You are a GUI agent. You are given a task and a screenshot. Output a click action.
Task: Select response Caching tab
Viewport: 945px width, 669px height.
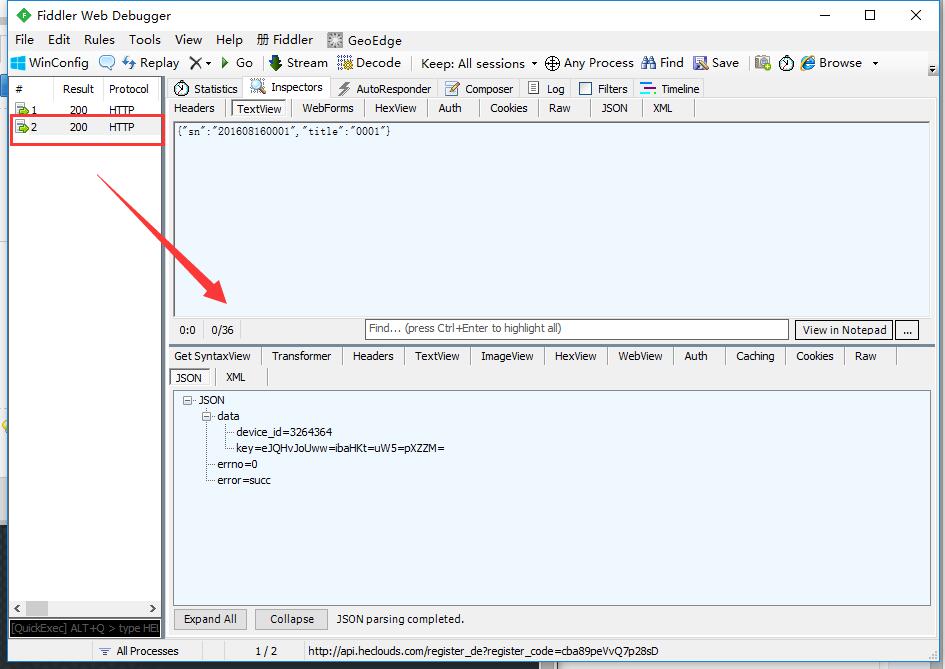click(x=755, y=356)
